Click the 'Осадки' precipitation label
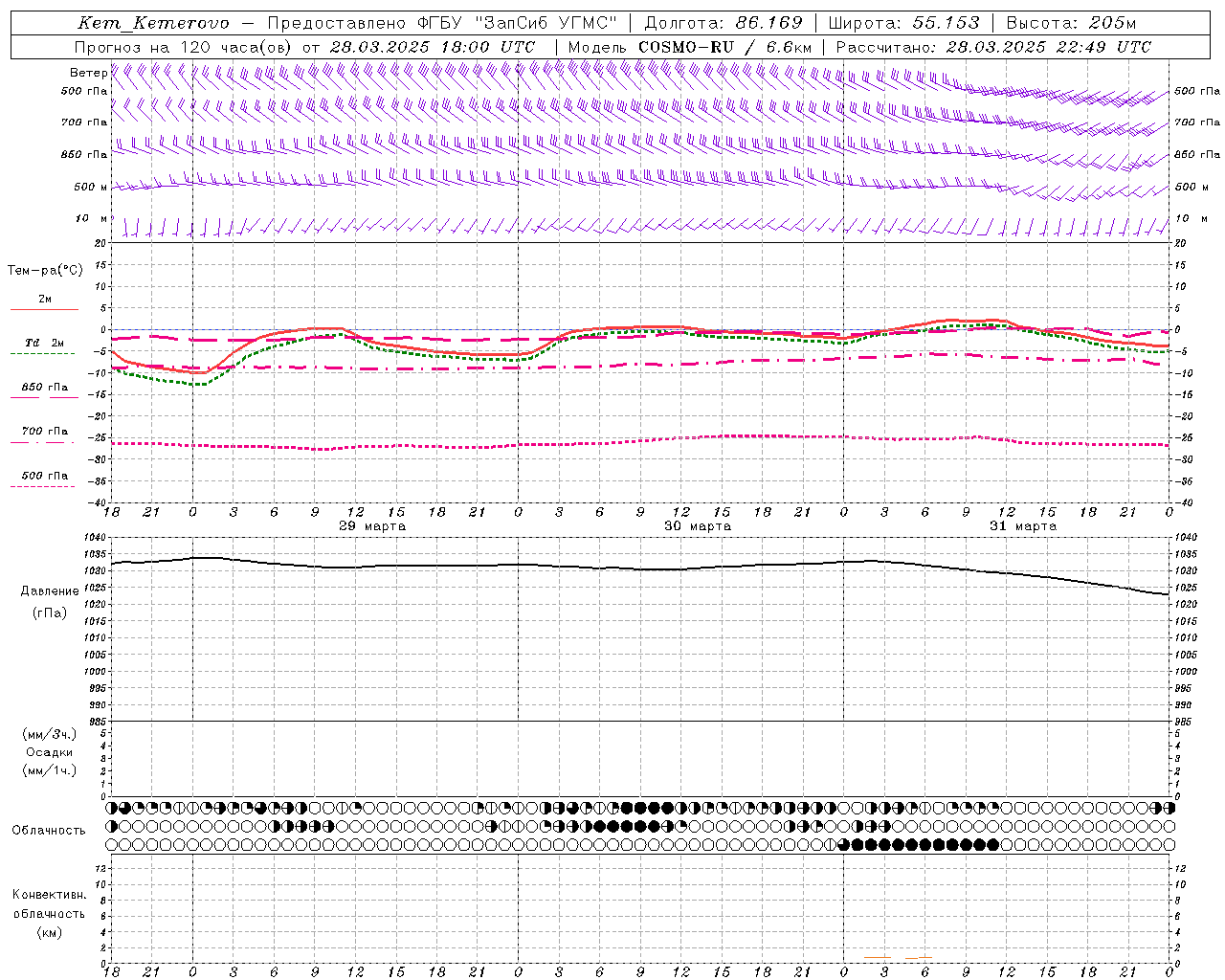This screenshot has height=980, width=1225. coord(50,752)
